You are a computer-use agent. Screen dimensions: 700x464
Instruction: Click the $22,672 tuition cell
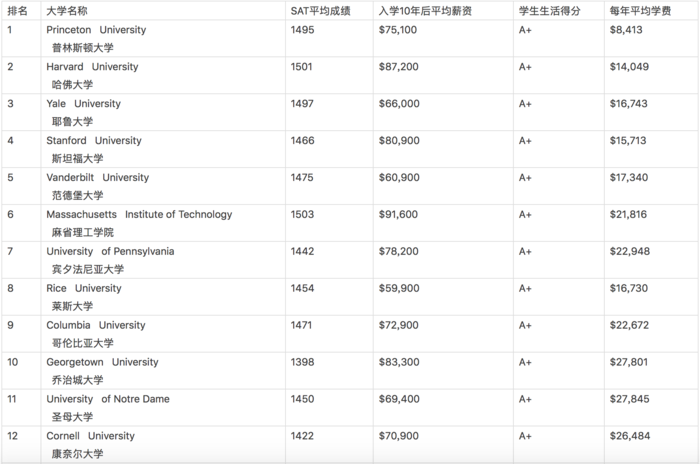629,325
